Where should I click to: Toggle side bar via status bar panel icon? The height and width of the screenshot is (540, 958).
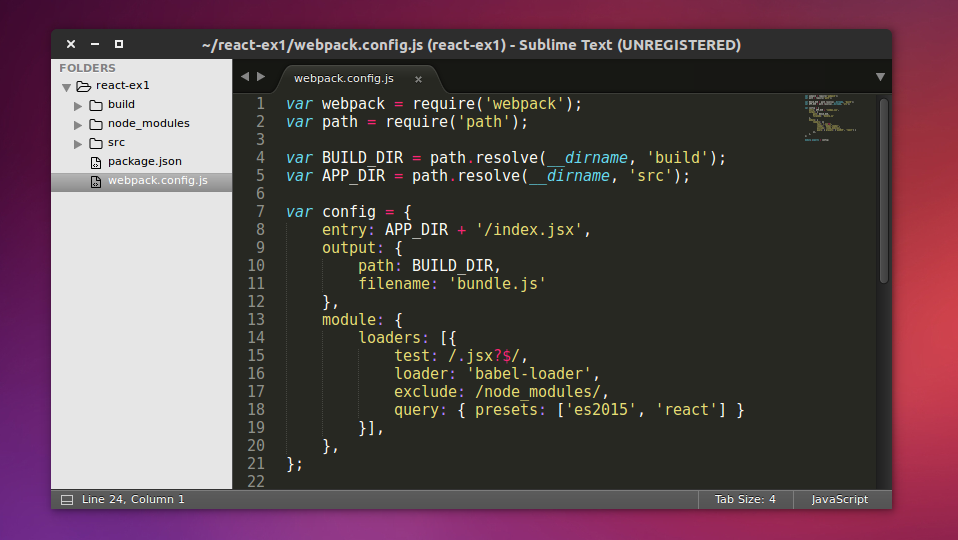[67, 500]
